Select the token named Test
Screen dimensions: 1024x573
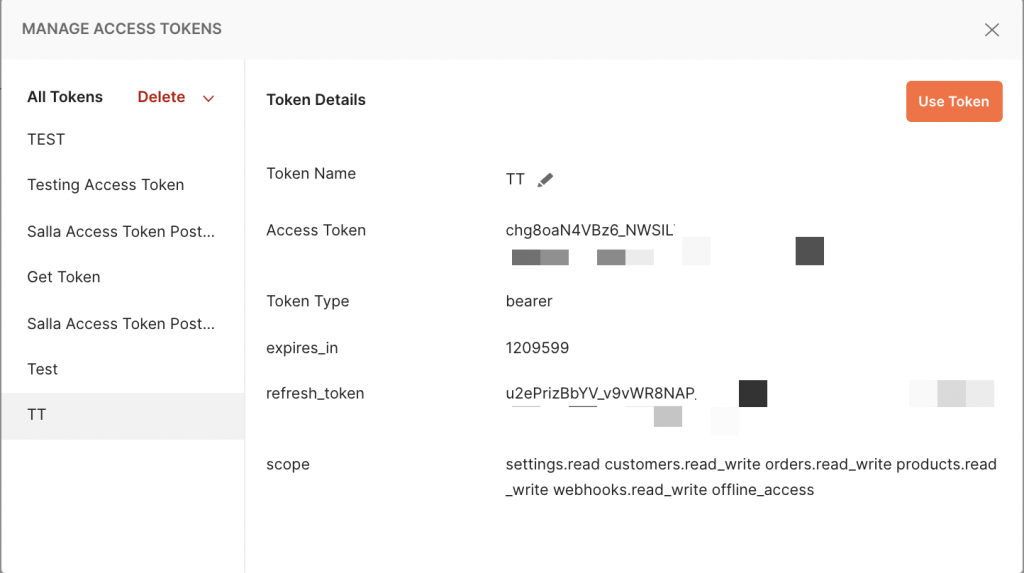(123, 369)
